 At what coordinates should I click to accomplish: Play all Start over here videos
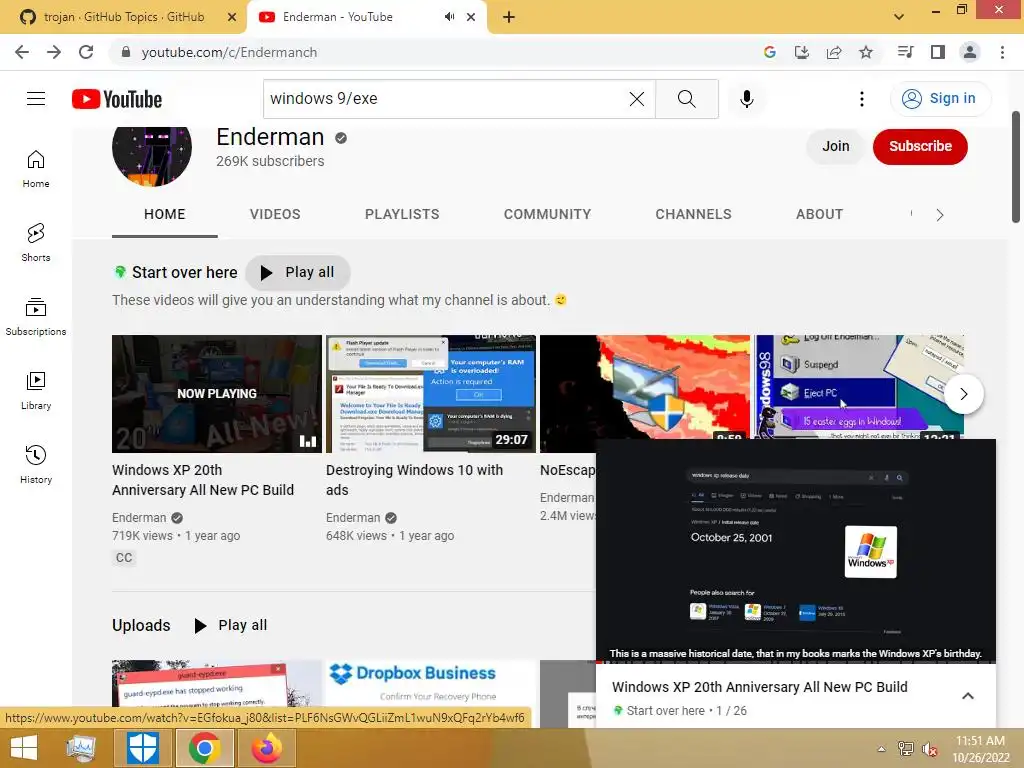[x=298, y=272]
